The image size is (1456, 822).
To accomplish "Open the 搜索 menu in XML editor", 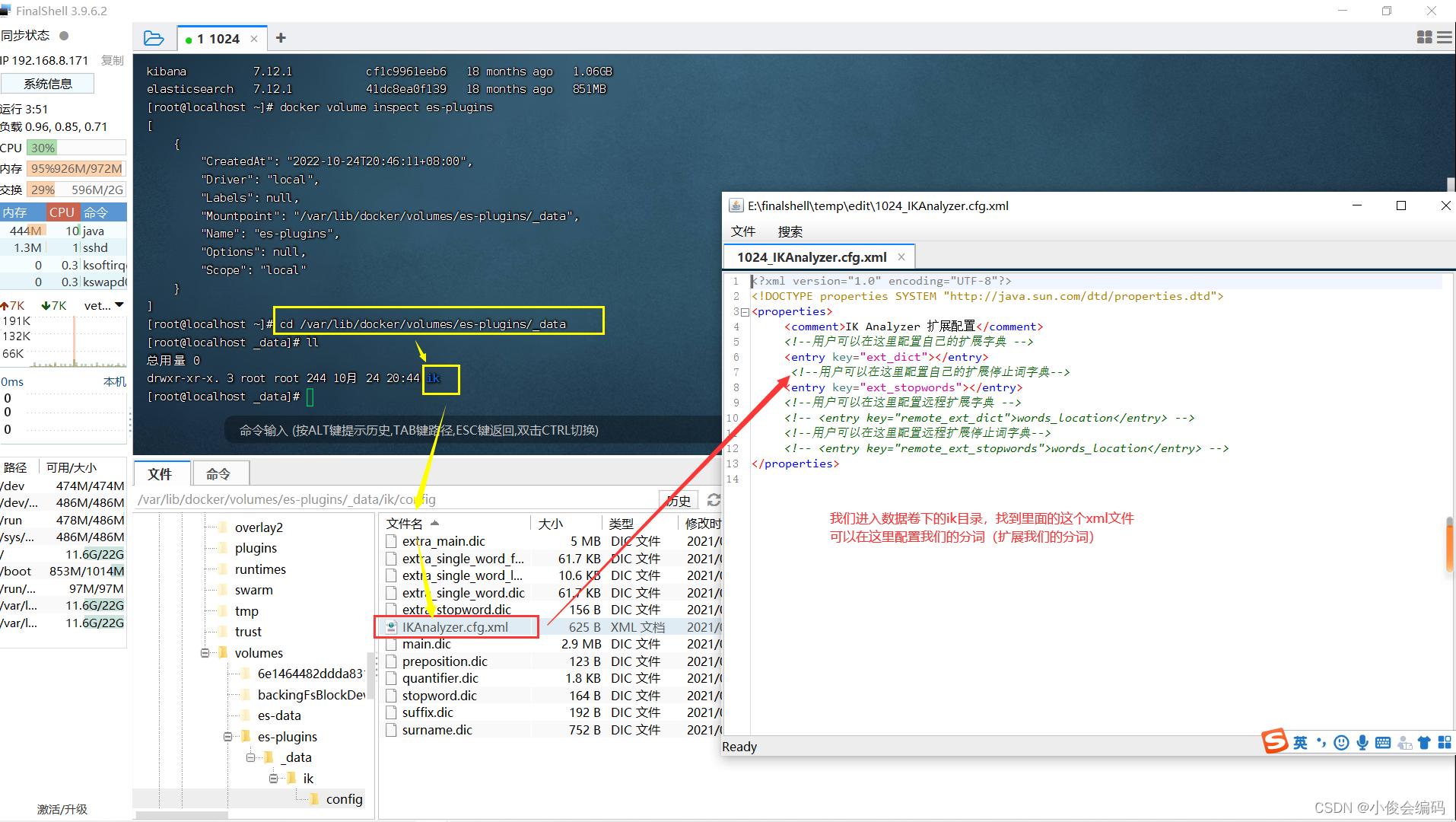I will pos(790,231).
